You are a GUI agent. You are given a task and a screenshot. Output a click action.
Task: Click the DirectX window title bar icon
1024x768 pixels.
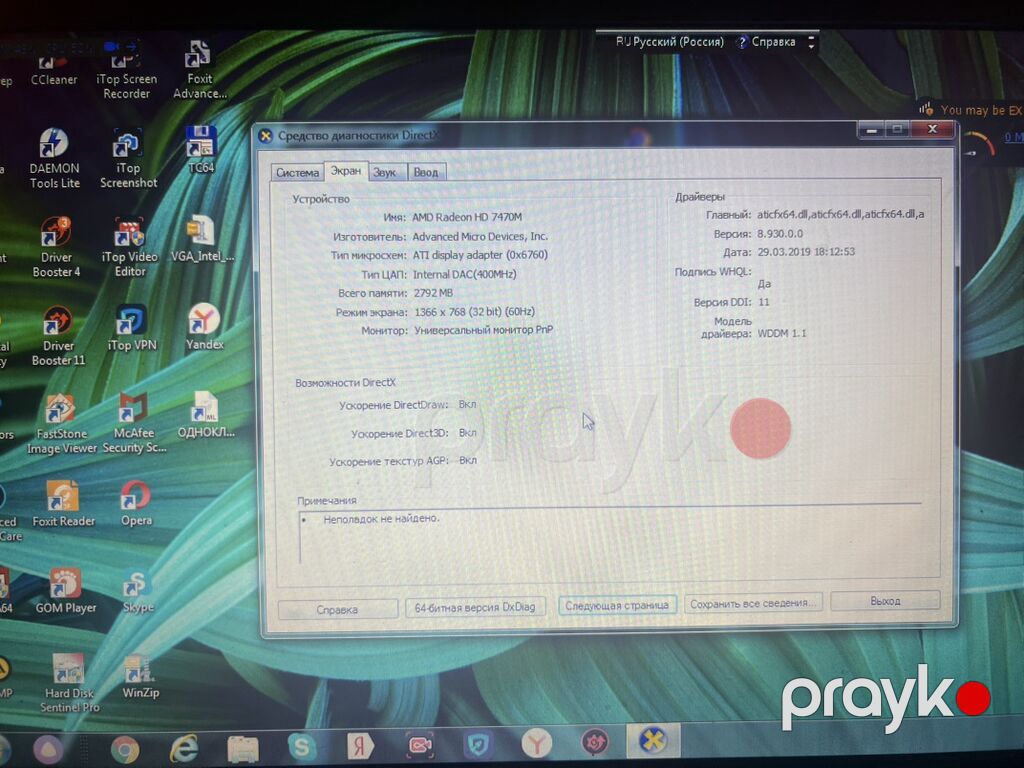[265, 136]
